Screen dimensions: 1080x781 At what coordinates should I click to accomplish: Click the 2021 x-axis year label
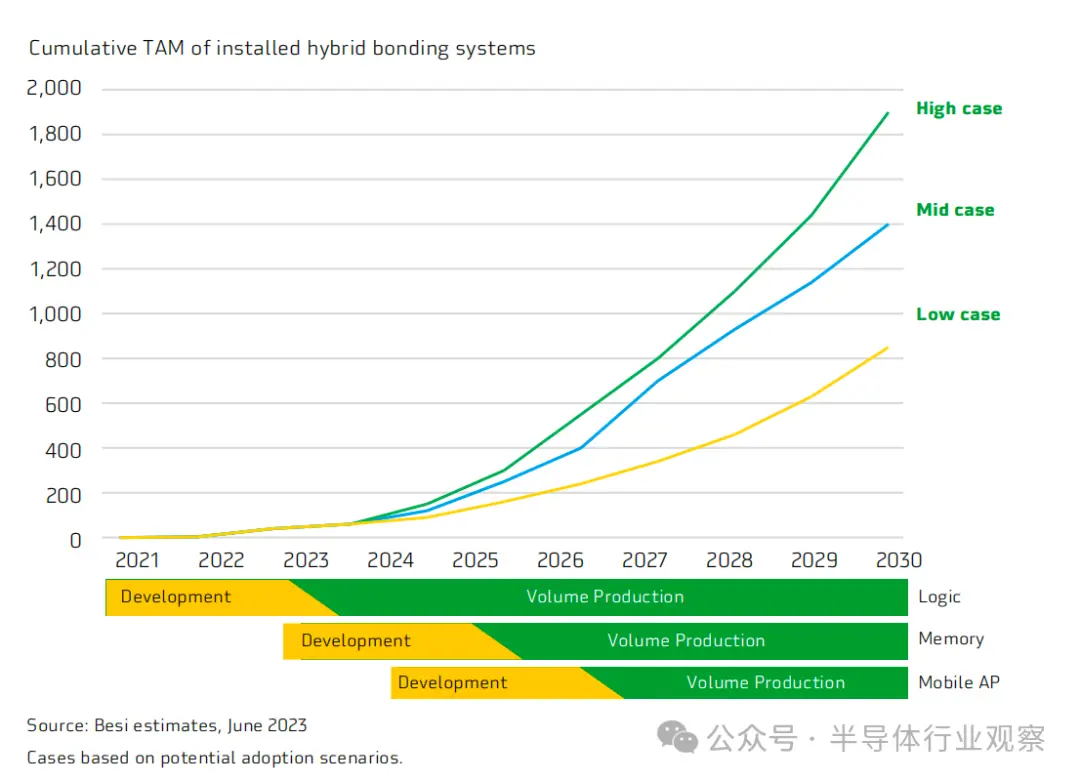(x=137, y=560)
